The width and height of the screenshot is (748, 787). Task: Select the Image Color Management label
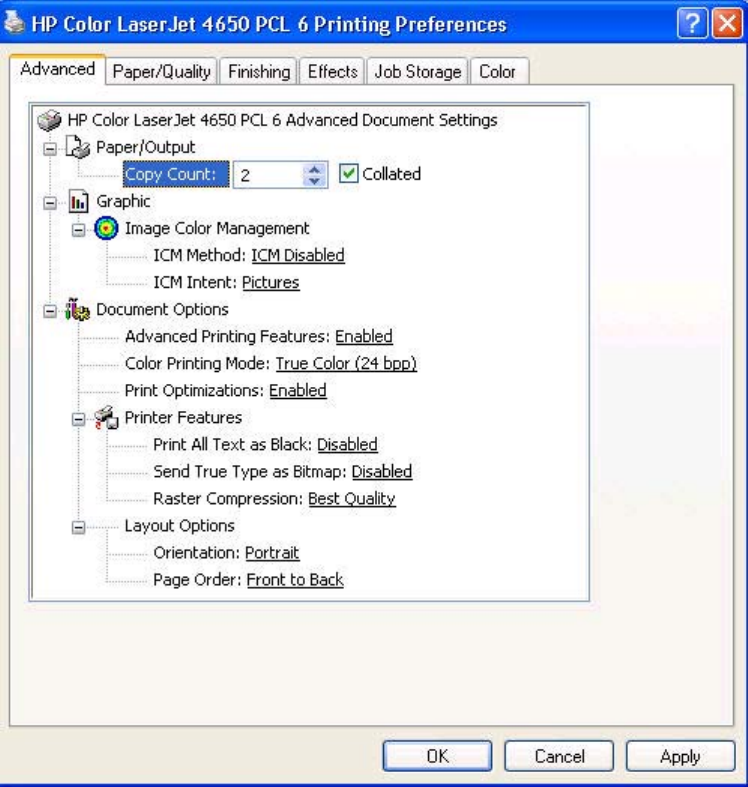(217, 229)
